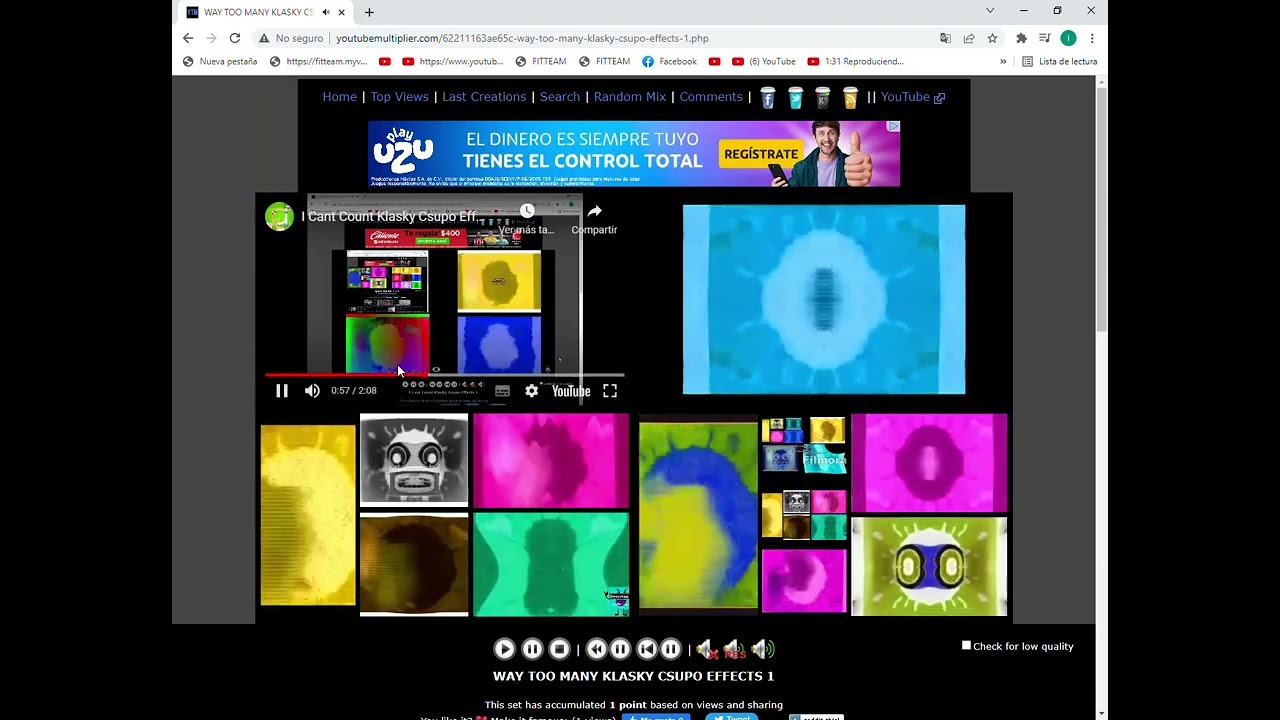1280x720 pixels.
Task: Open YouTube player settings gear
Action: [532, 391]
